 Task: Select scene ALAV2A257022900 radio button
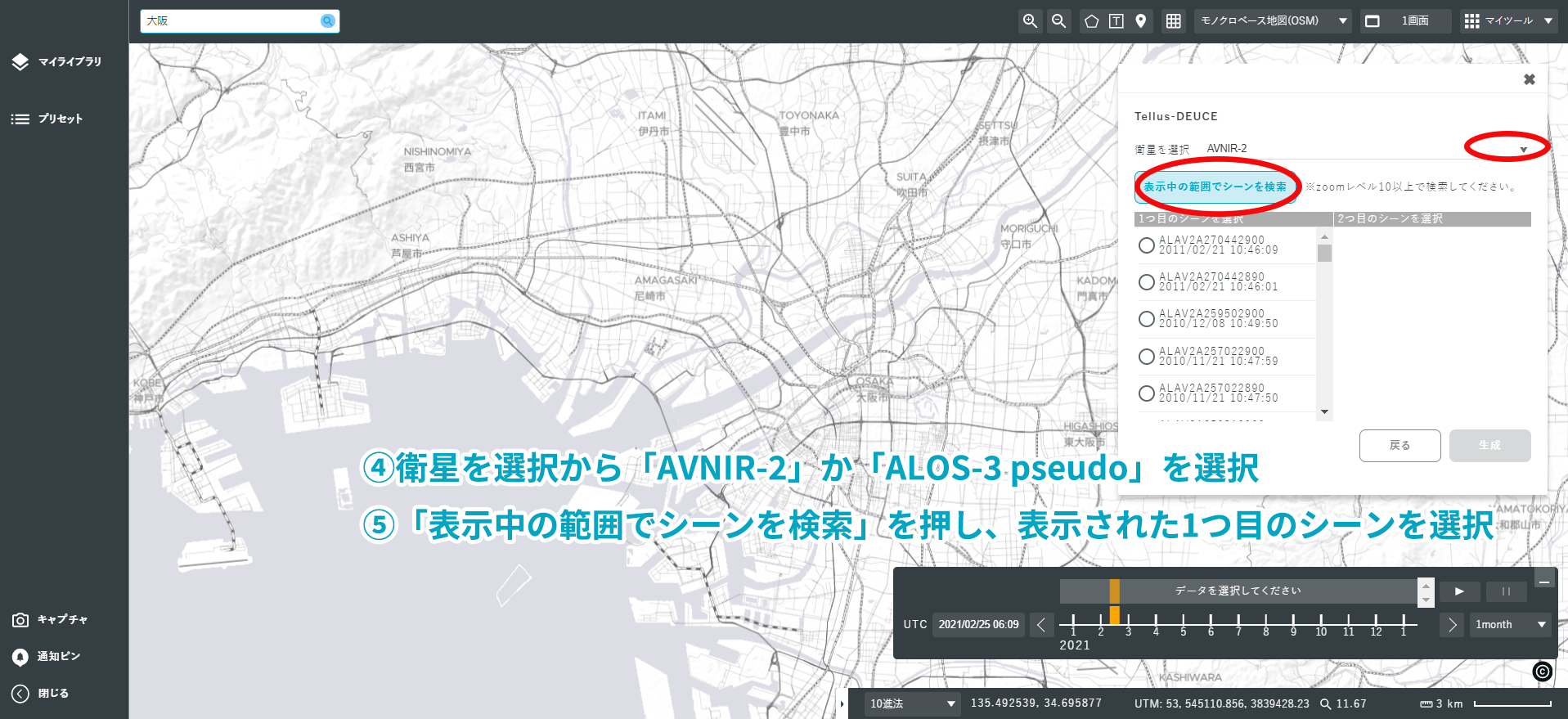click(1146, 357)
